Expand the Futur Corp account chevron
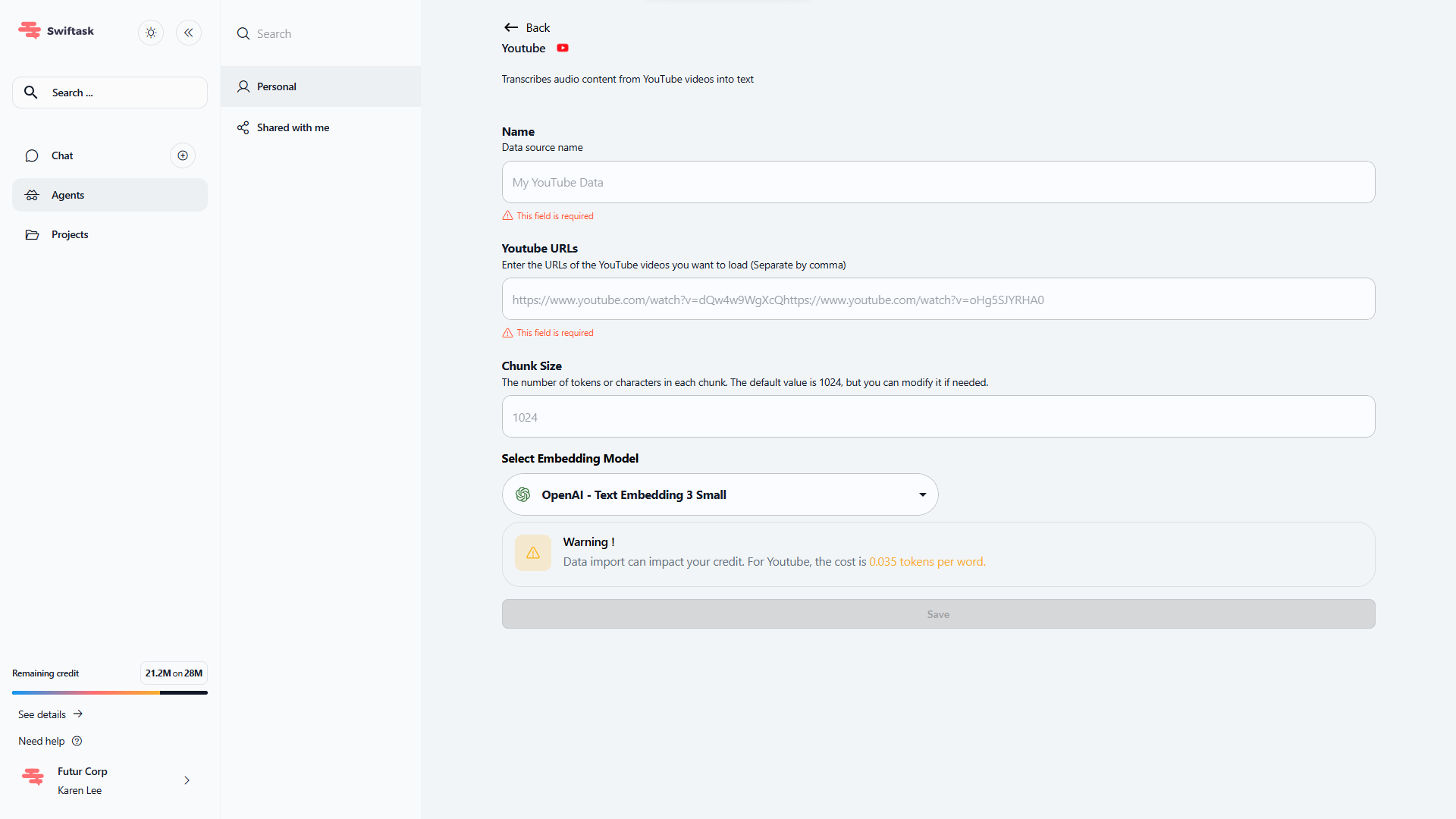 point(187,780)
